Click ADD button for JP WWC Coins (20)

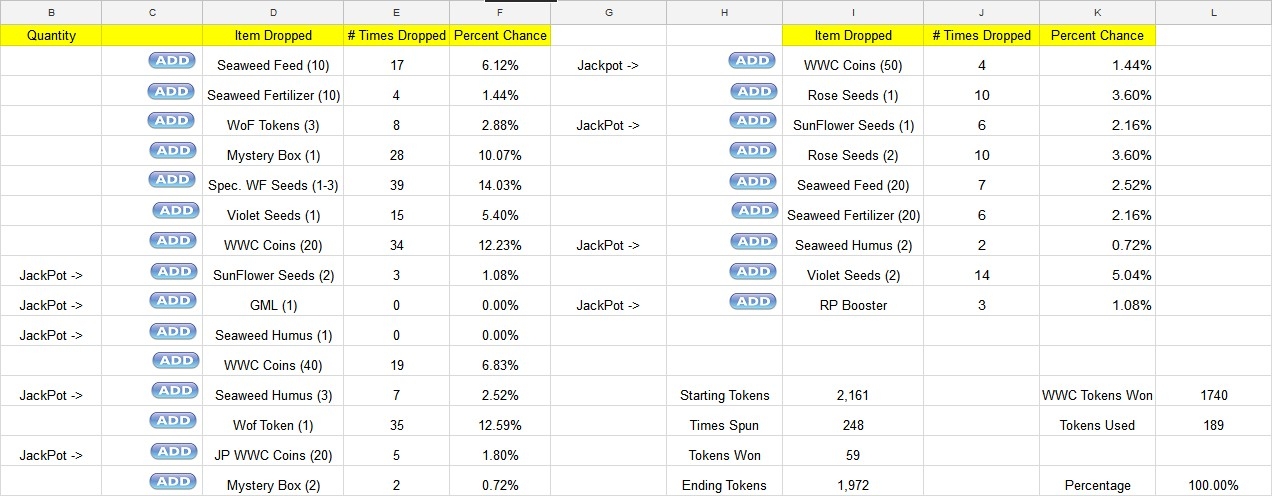(x=174, y=451)
